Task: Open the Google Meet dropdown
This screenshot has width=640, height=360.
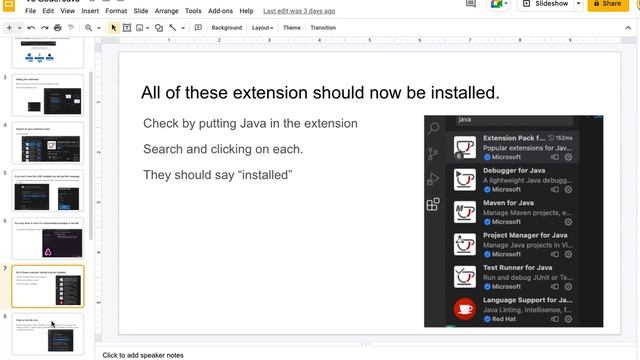Action: point(499,4)
